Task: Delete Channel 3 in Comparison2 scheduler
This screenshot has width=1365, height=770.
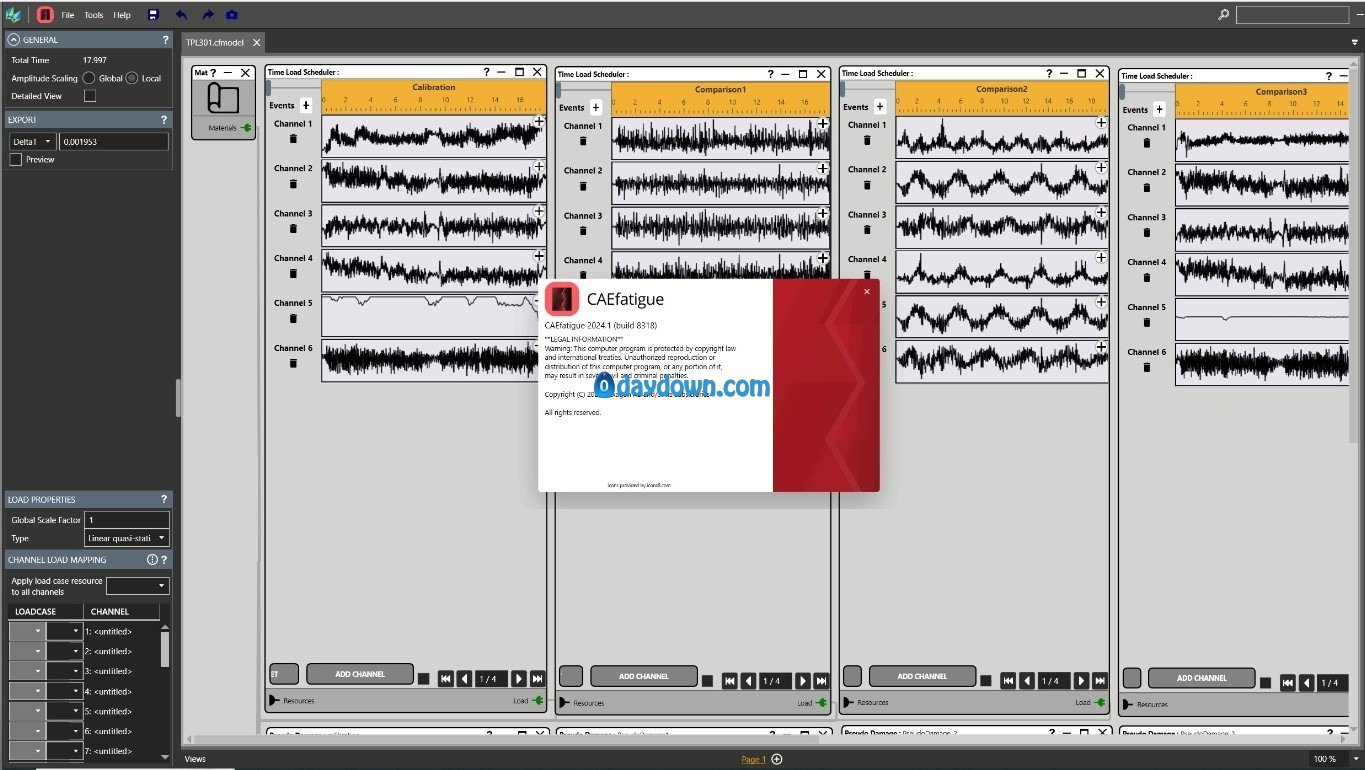Action: (x=867, y=229)
